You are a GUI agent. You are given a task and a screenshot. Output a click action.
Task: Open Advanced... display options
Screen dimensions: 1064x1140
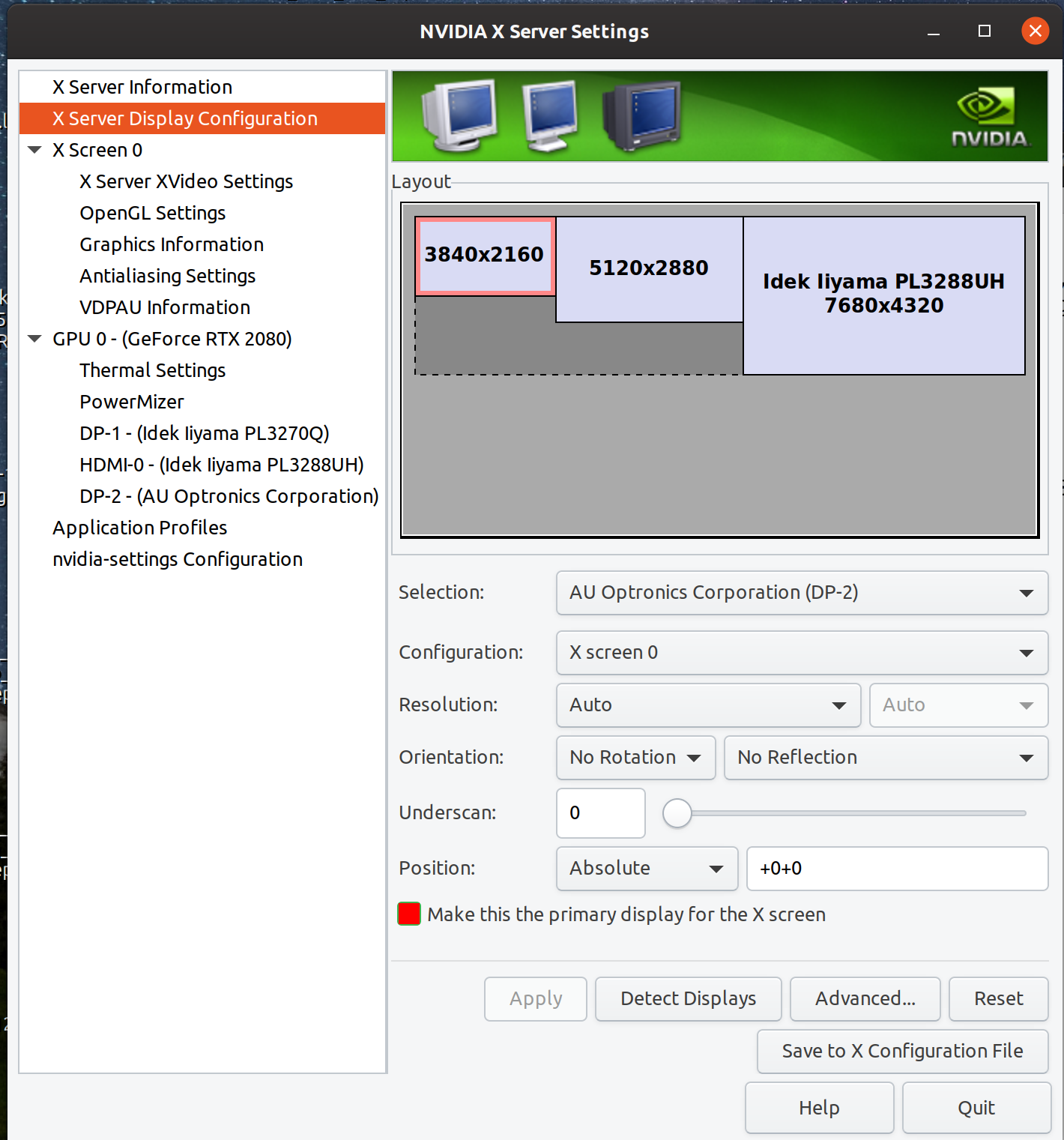[x=865, y=999]
